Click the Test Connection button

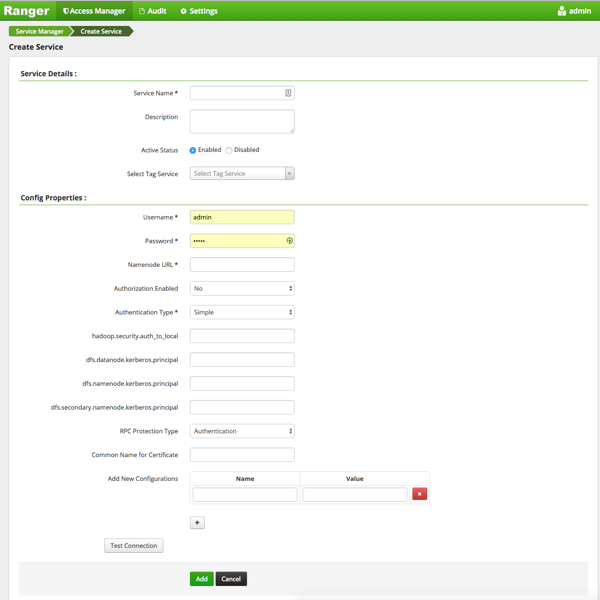click(x=134, y=546)
